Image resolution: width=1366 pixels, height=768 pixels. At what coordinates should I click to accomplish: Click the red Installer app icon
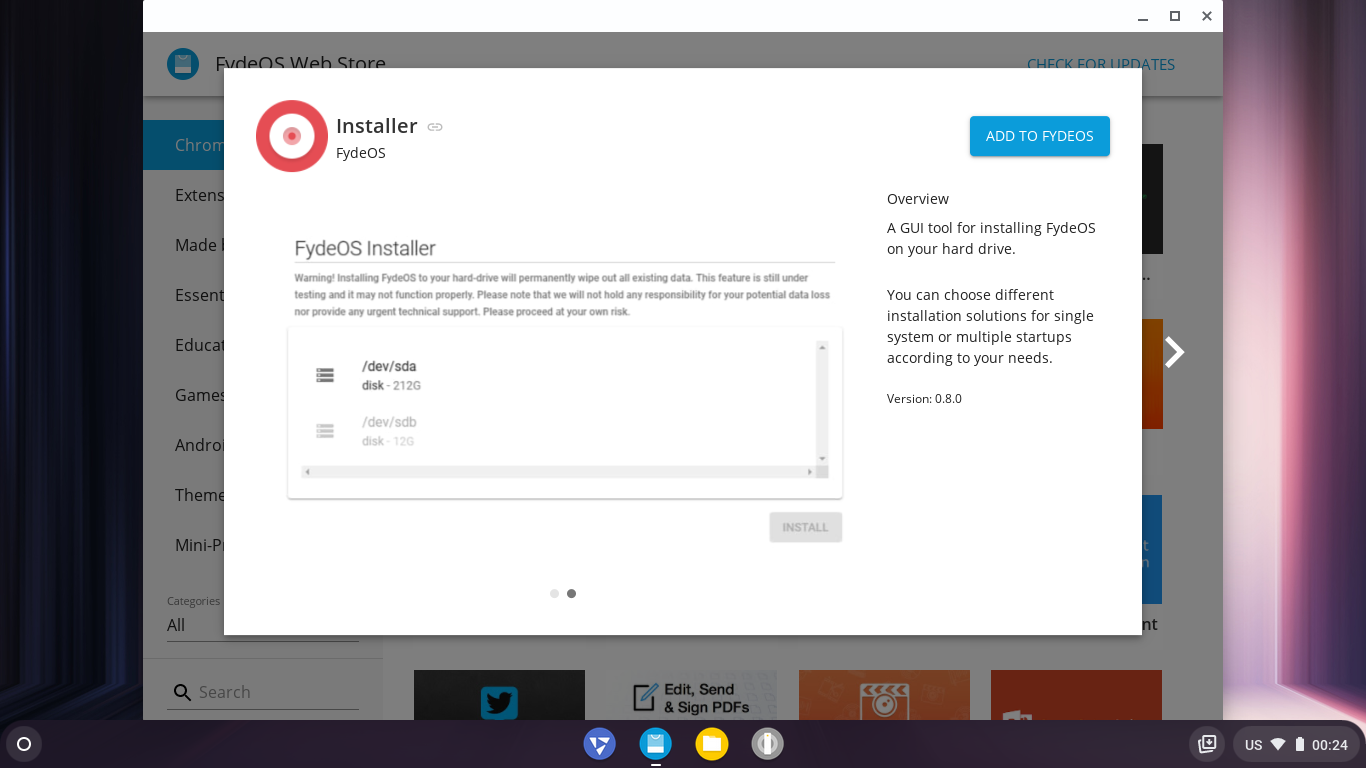coord(292,136)
